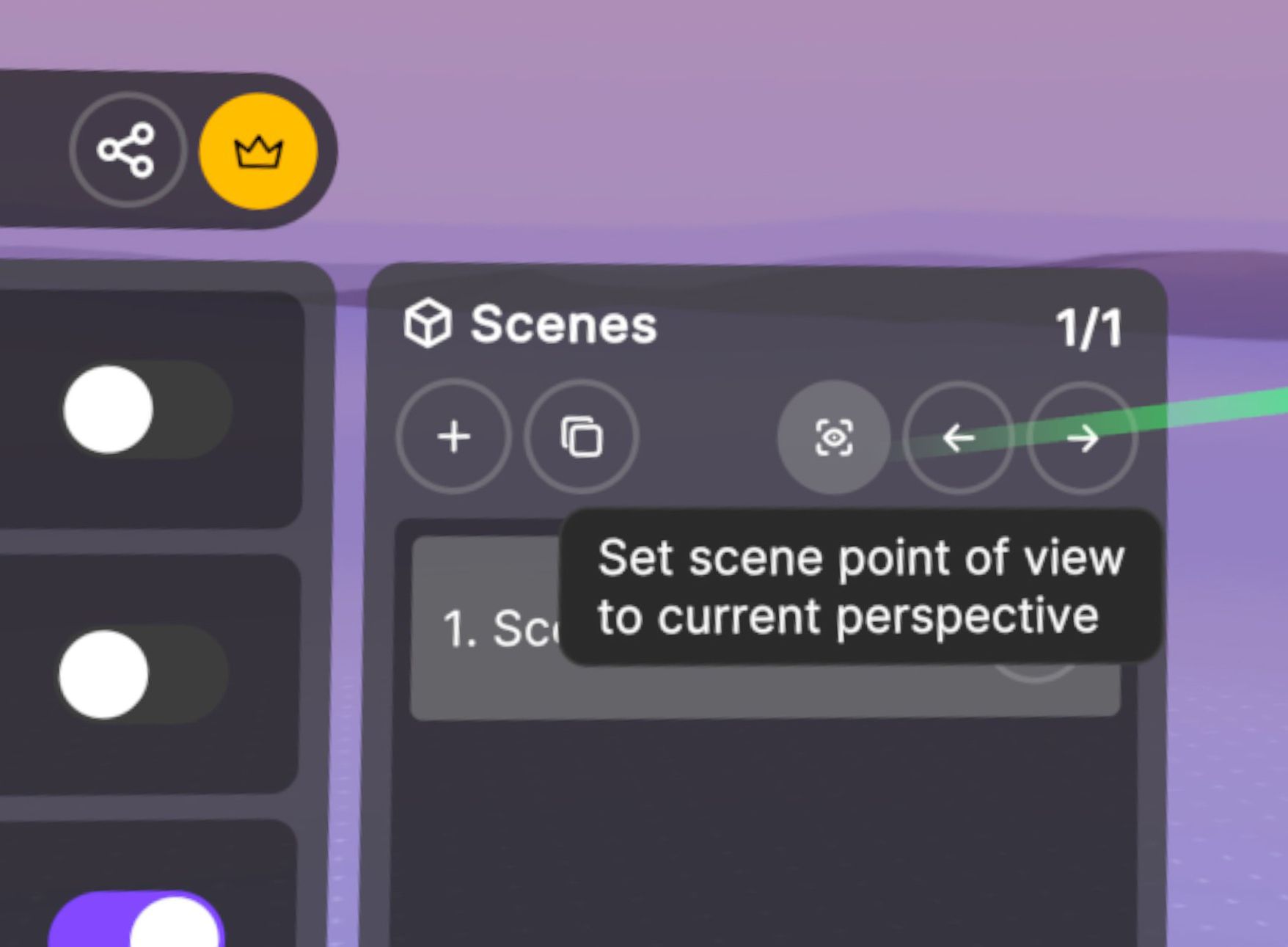Click the cube icon beside Scenes
The height and width of the screenshot is (947, 1288).
428,323
